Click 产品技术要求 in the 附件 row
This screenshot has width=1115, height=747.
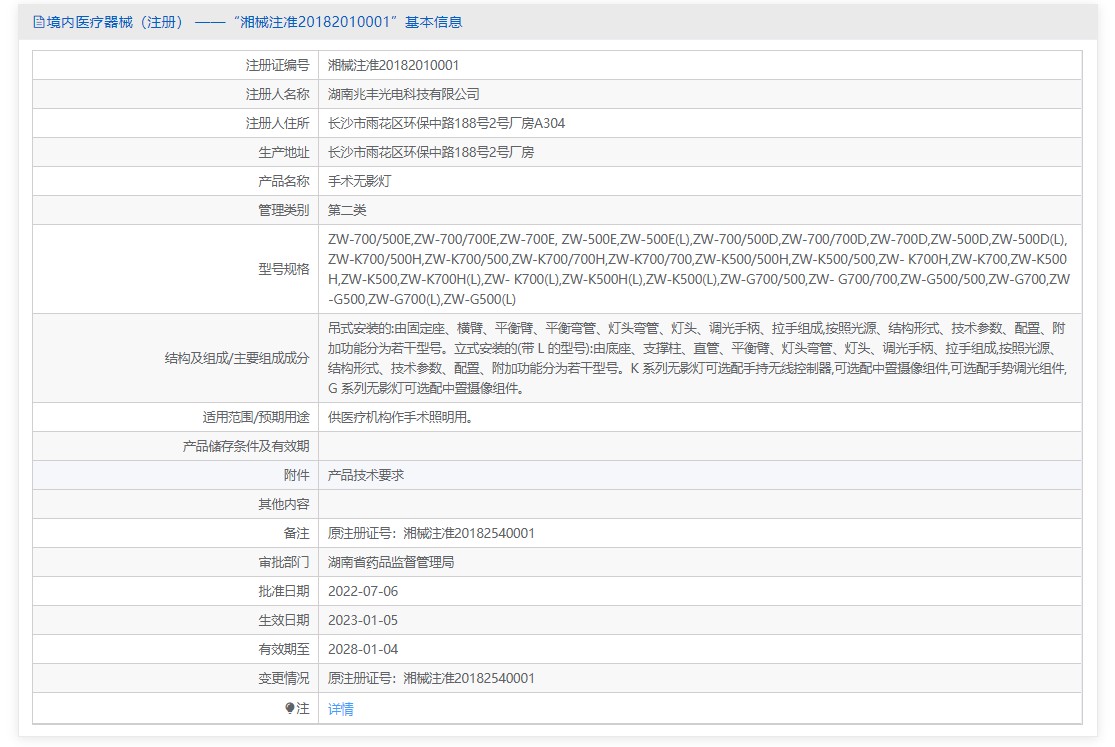tap(366, 475)
